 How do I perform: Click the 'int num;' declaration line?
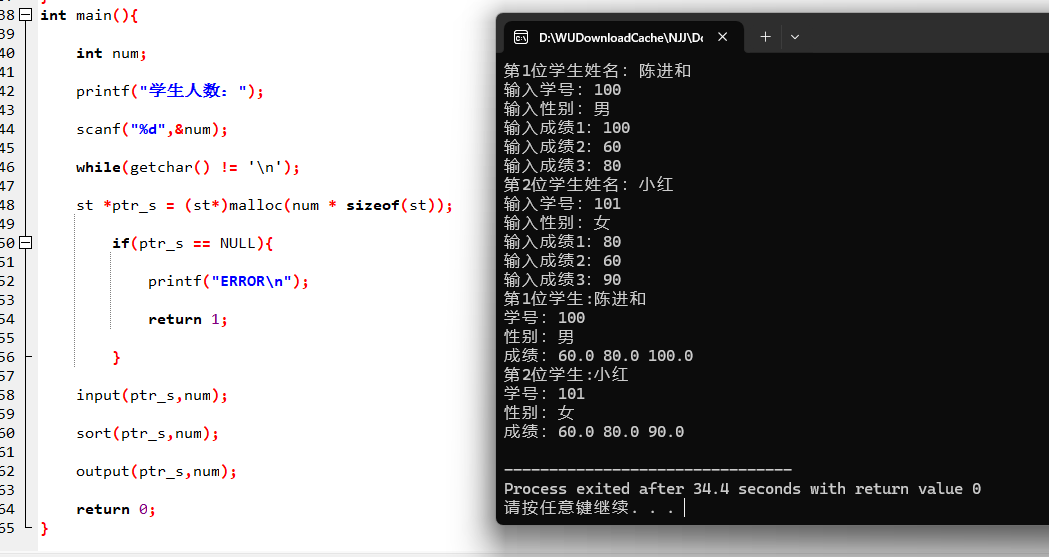point(111,53)
